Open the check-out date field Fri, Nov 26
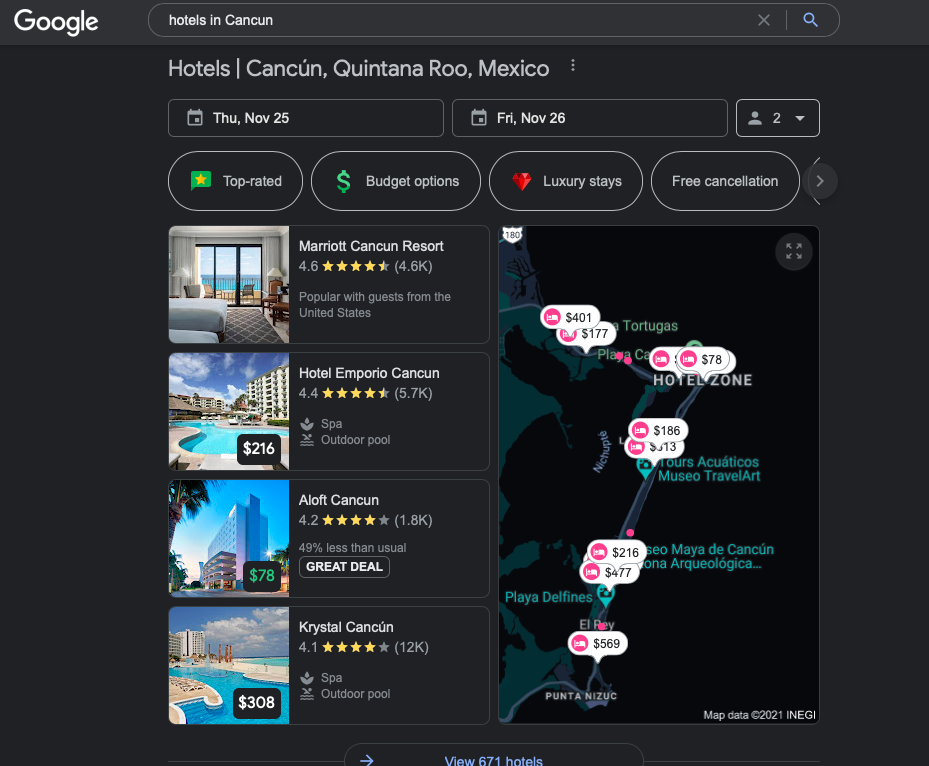 (x=590, y=118)
